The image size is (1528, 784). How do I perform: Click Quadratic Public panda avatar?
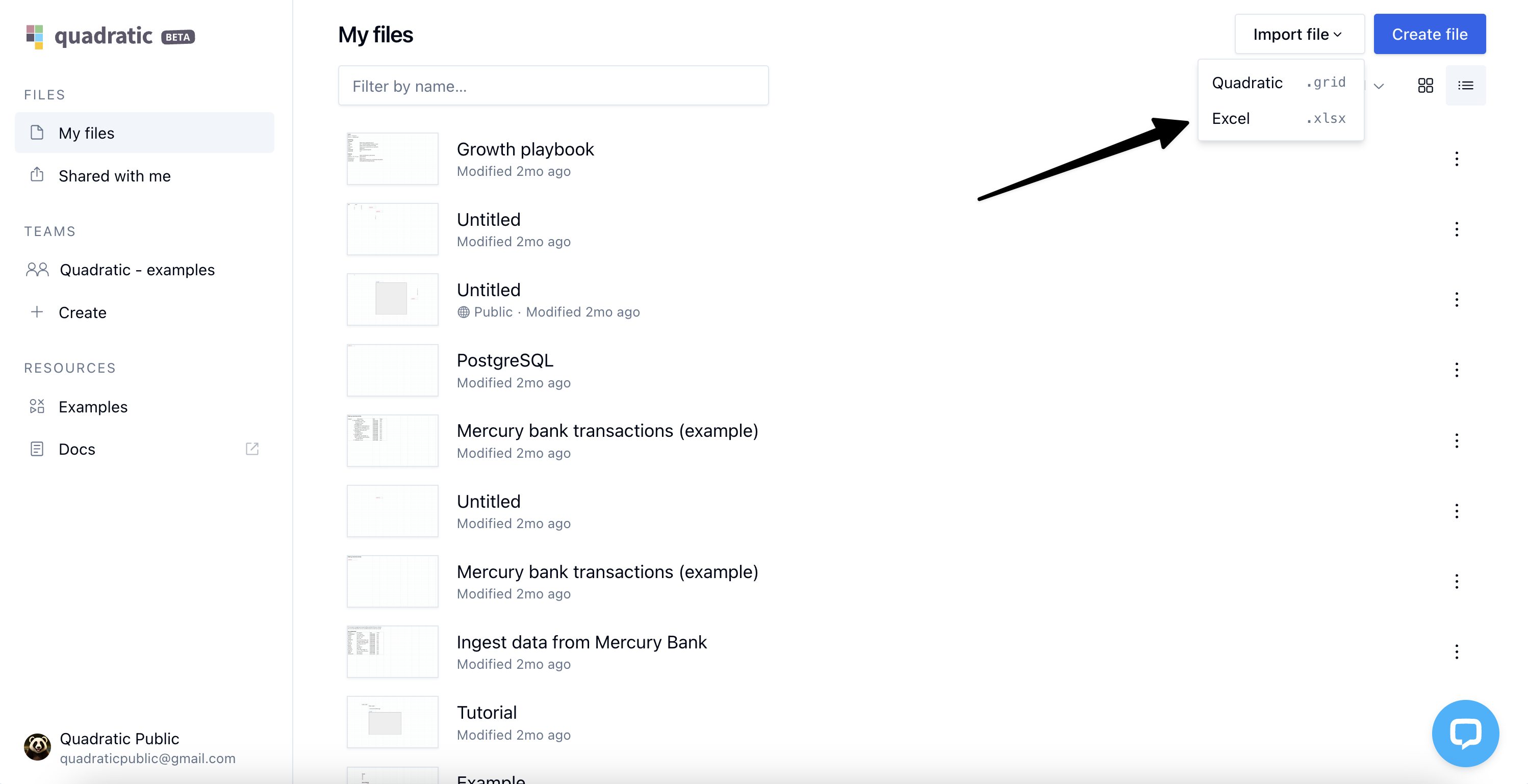tap(37, 747)
